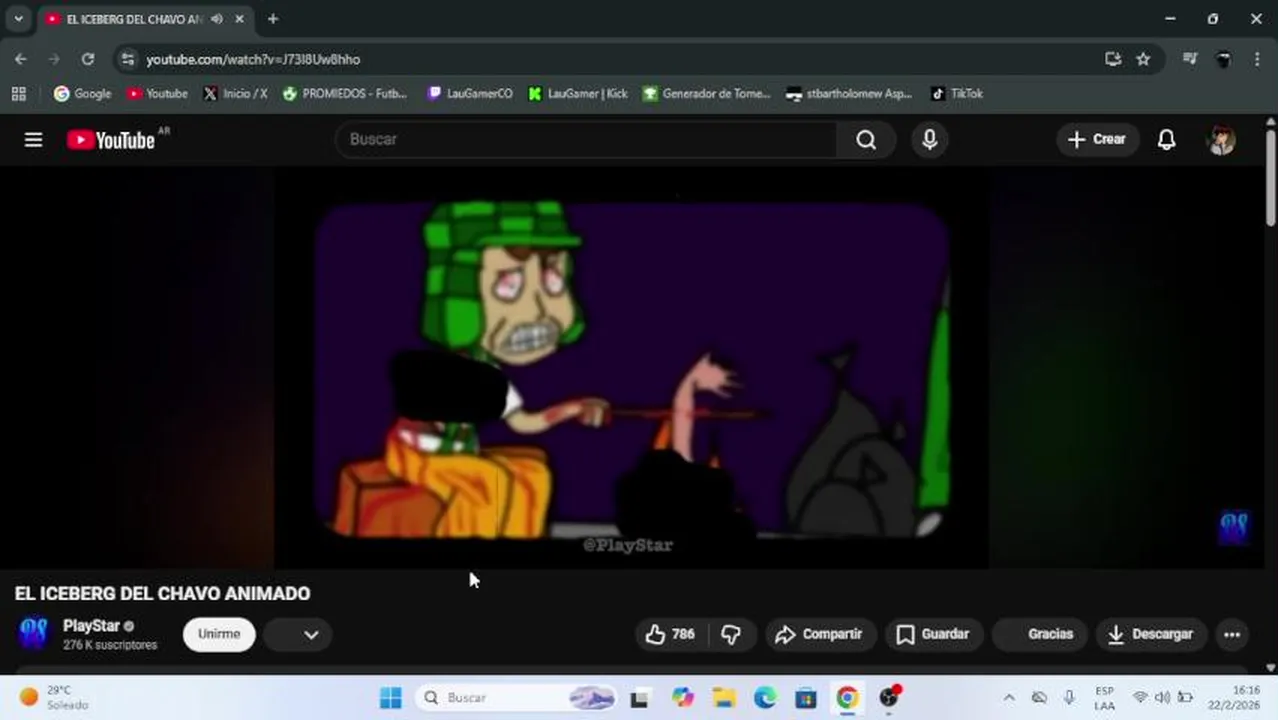Open the TikTok bookmark
Screen dimensions: 1278x720
(957, 93)
